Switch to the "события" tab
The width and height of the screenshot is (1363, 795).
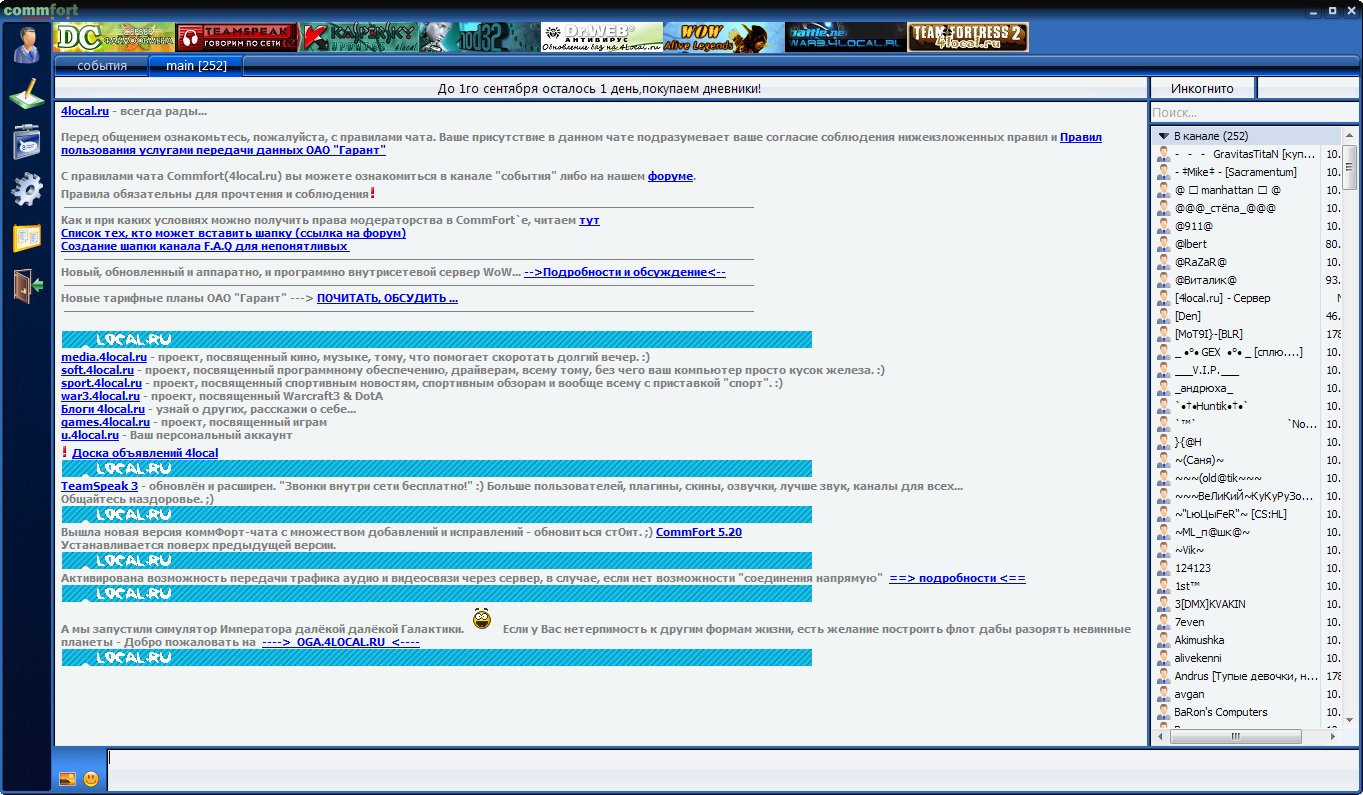[x=101, y=66]
